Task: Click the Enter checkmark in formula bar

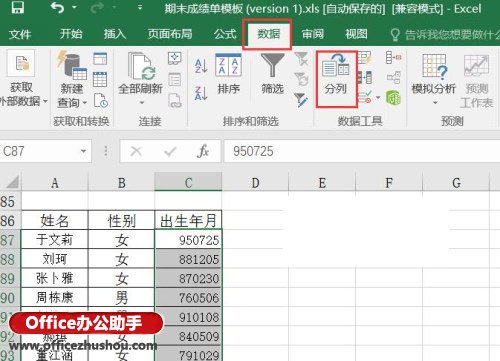Action: (x=170, y=152)
